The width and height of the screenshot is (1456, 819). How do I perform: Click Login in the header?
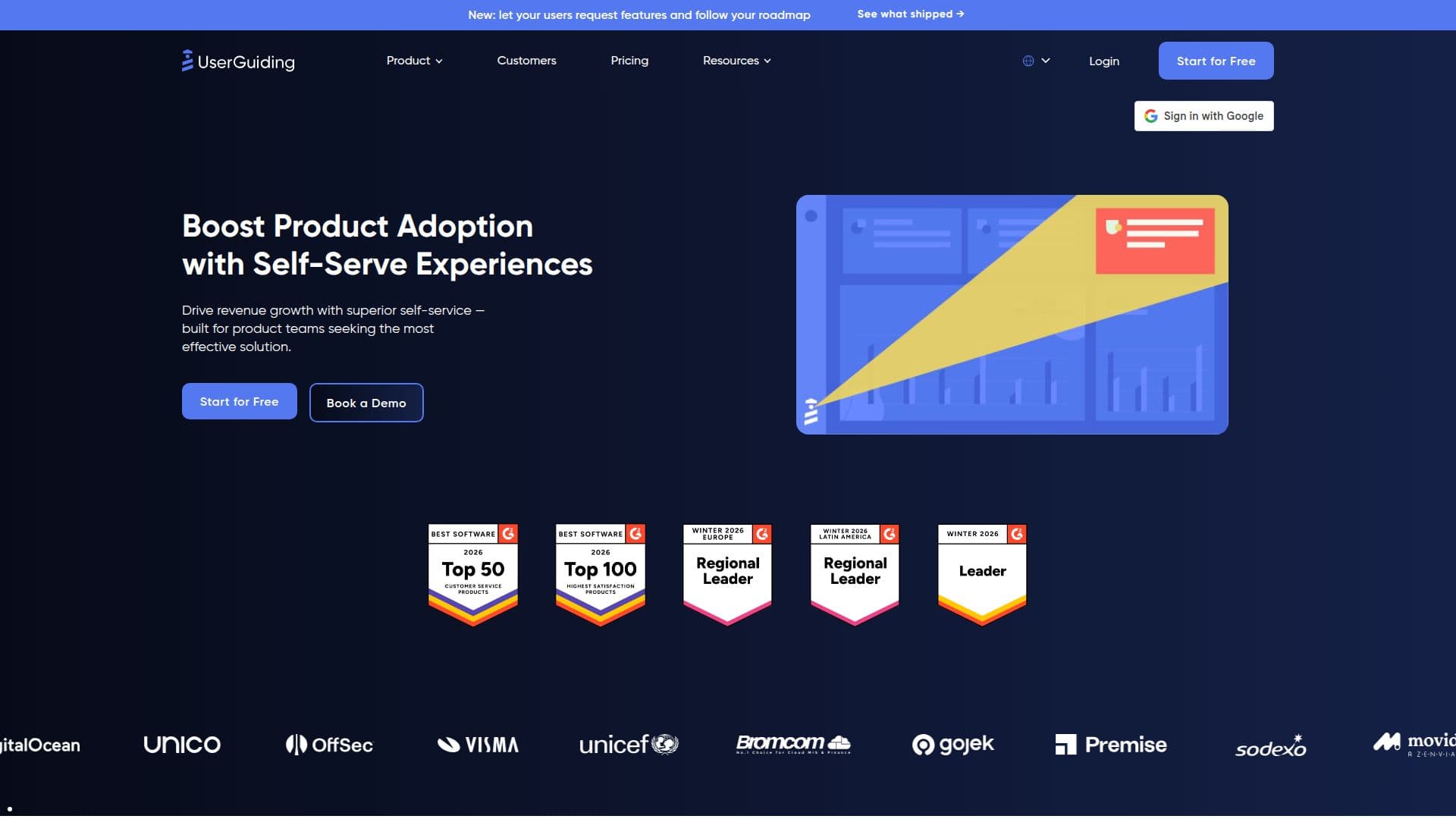[x=1104, y=61]
